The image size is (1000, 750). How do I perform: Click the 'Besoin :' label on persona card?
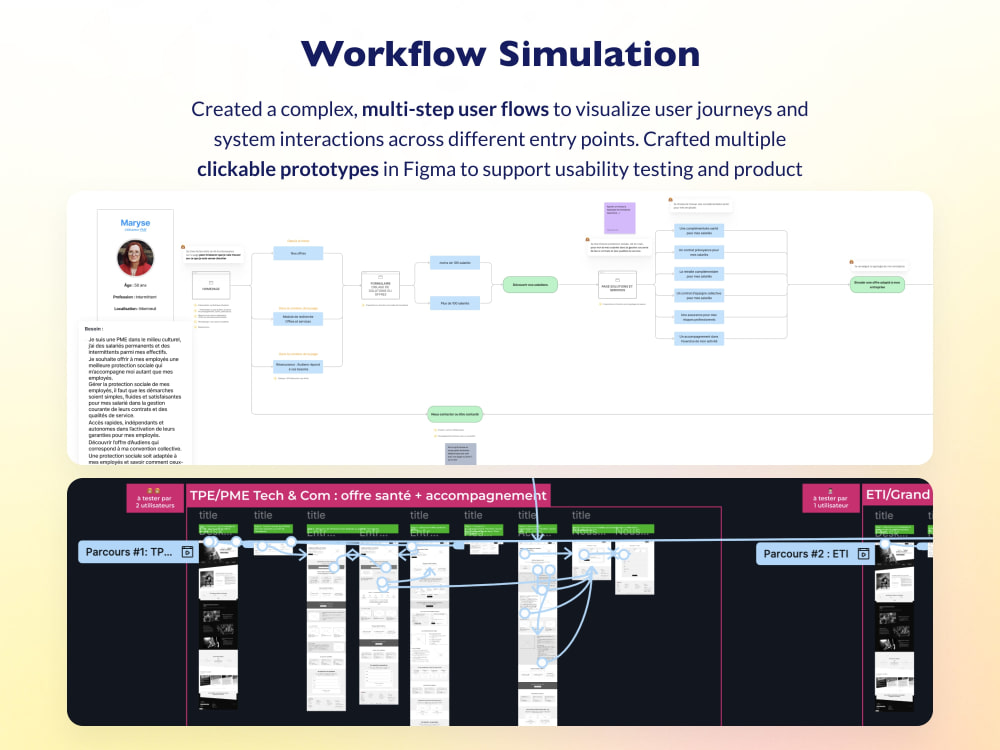(x=94, y=328)
